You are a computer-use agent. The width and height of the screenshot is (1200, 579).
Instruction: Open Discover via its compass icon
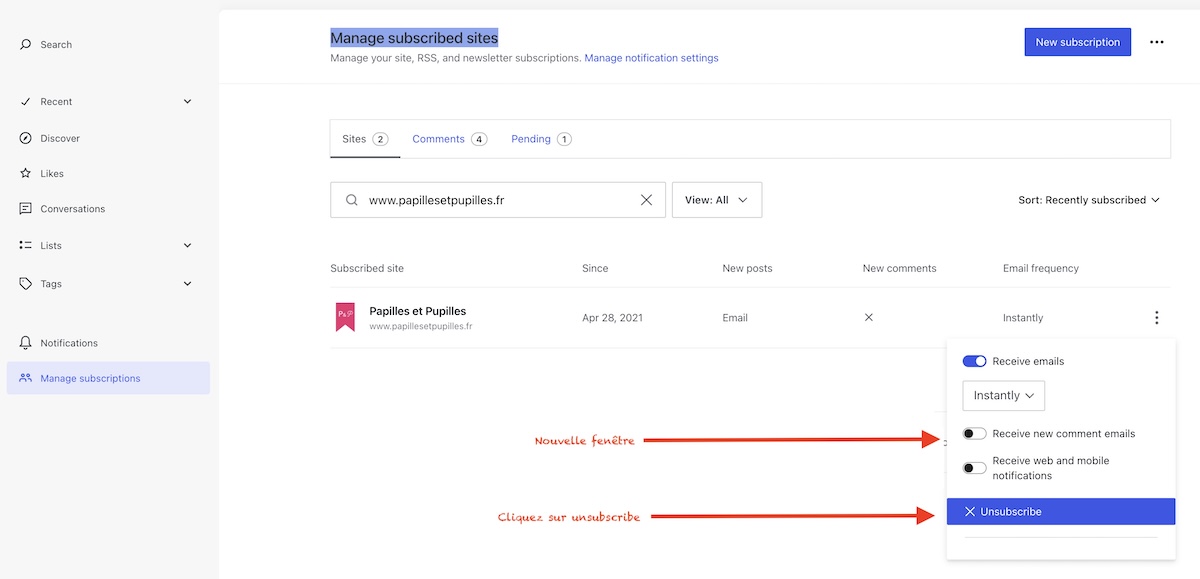(x=26, y=138)
